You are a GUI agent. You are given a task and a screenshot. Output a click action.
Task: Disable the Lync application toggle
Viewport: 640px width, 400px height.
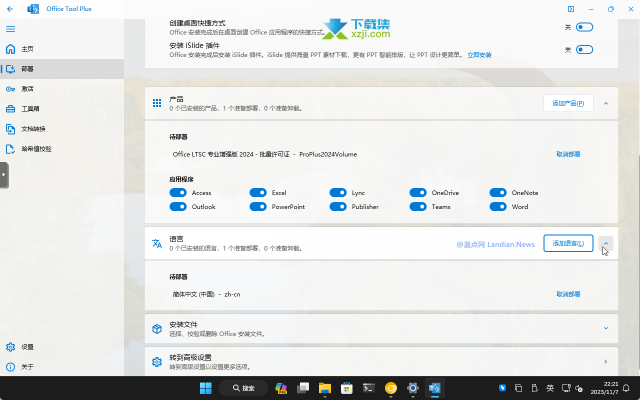(338, 193)
